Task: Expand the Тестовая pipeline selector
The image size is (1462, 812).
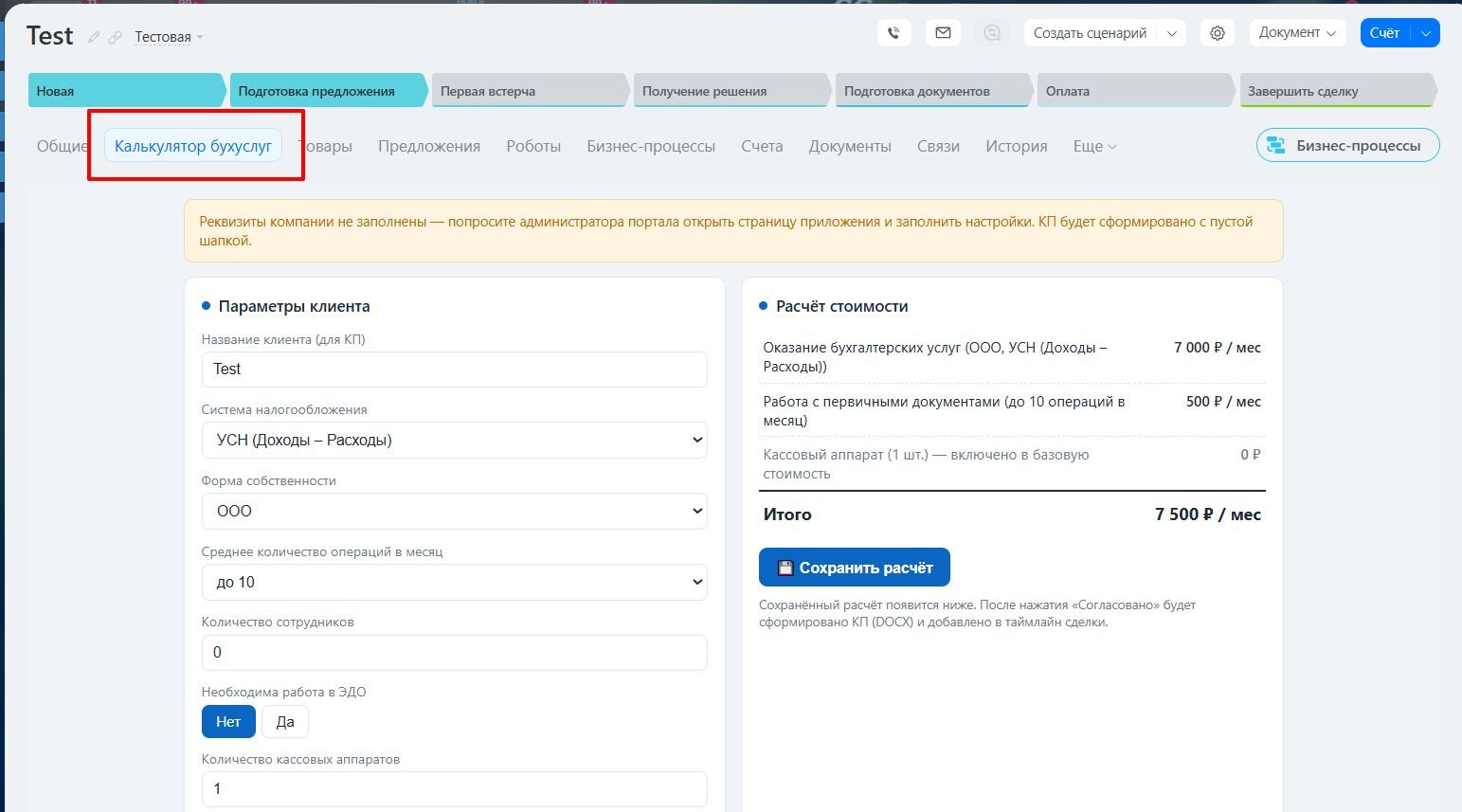Action: pos(169,37)
